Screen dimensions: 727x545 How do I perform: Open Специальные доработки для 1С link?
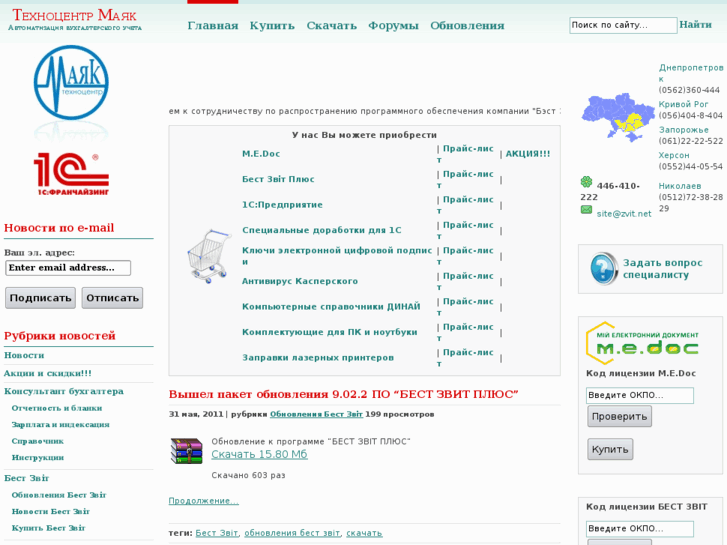coord(322,231)
